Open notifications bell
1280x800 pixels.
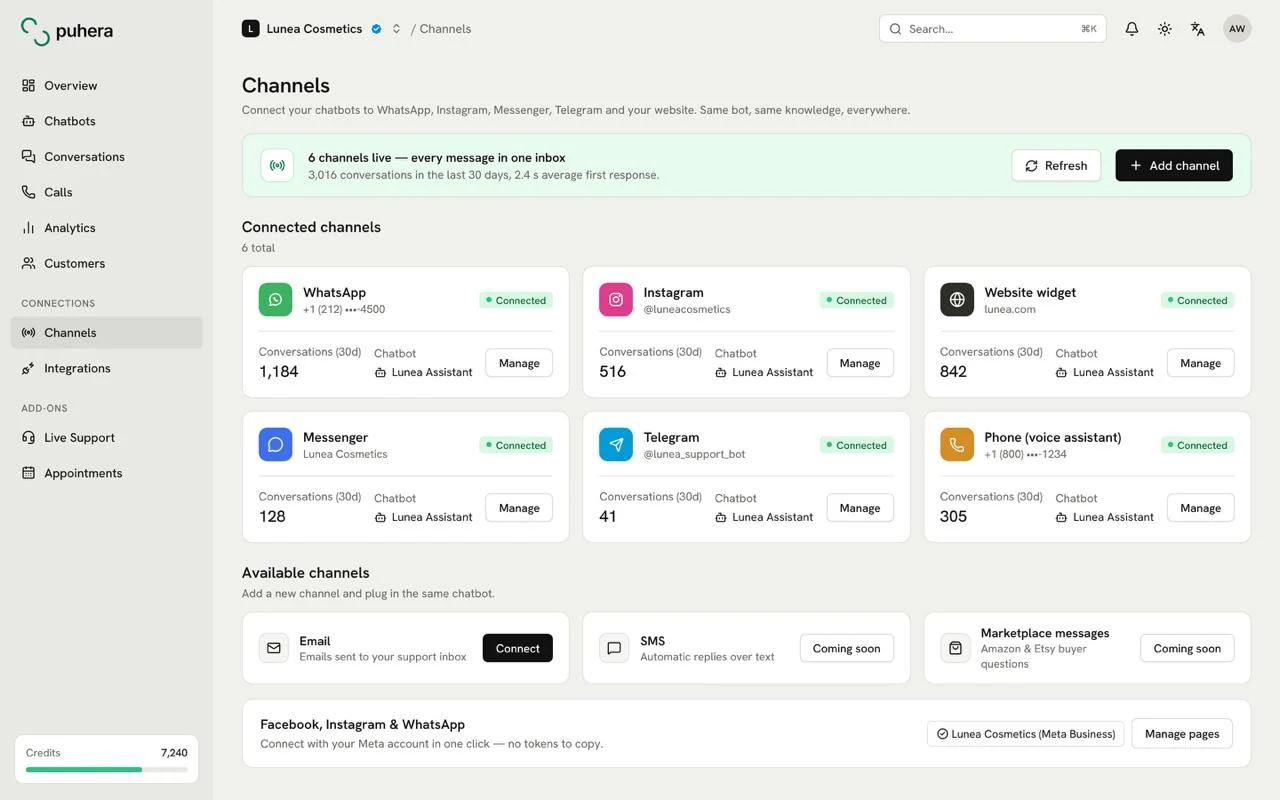[1132, 29]
